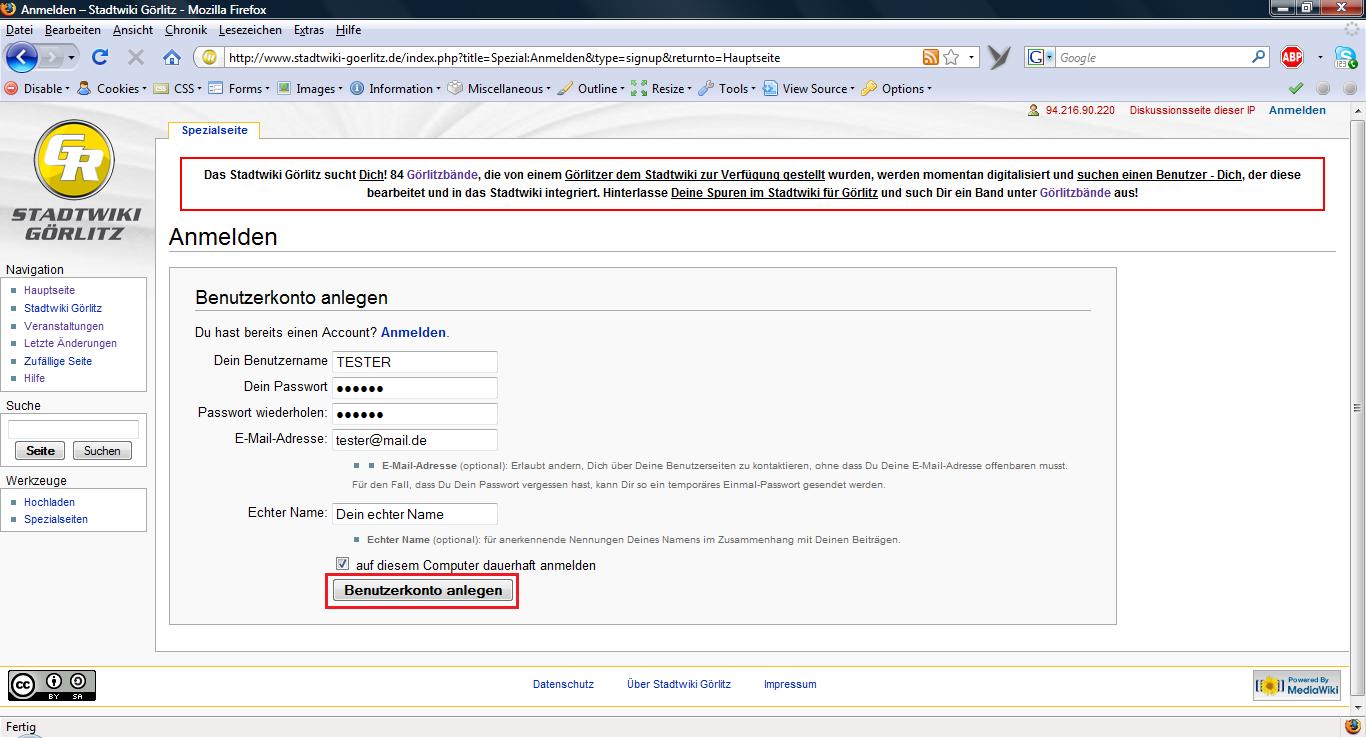Click the Suchen button in sidebar
The height and width of the screenshot is (738, 1366).
[102, 451]
